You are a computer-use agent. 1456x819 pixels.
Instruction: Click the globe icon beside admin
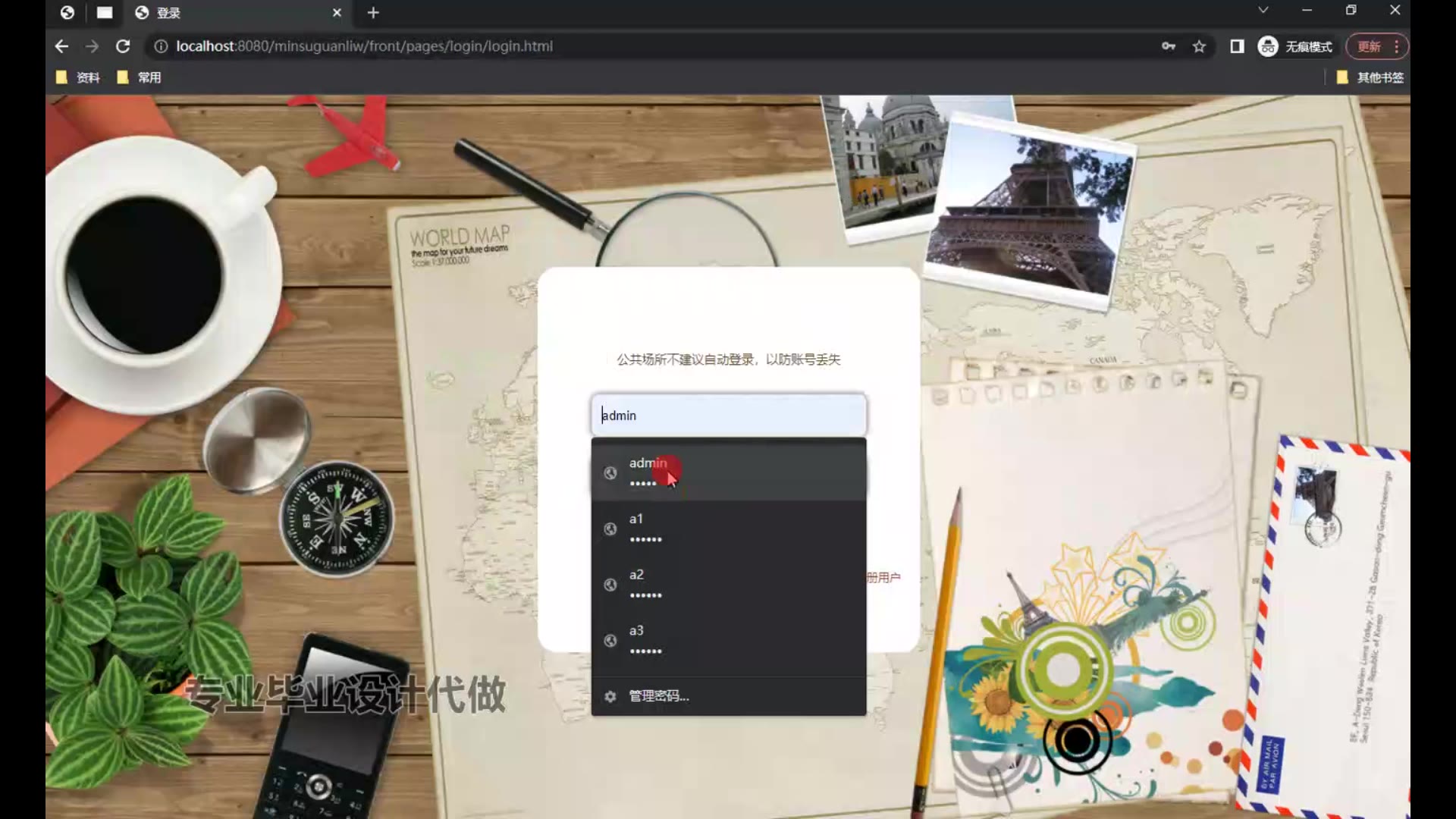point(610,473)
